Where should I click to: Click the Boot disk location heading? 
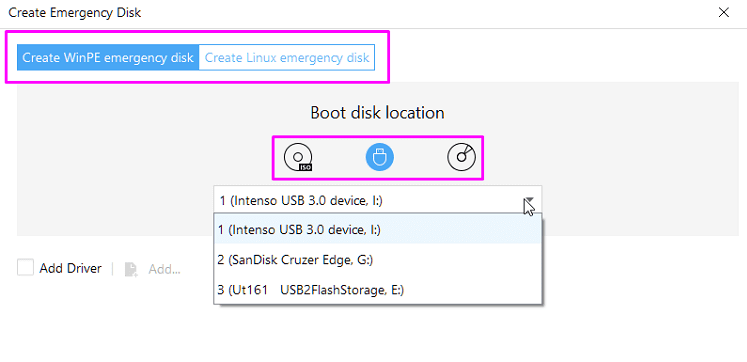pos(377,113)
